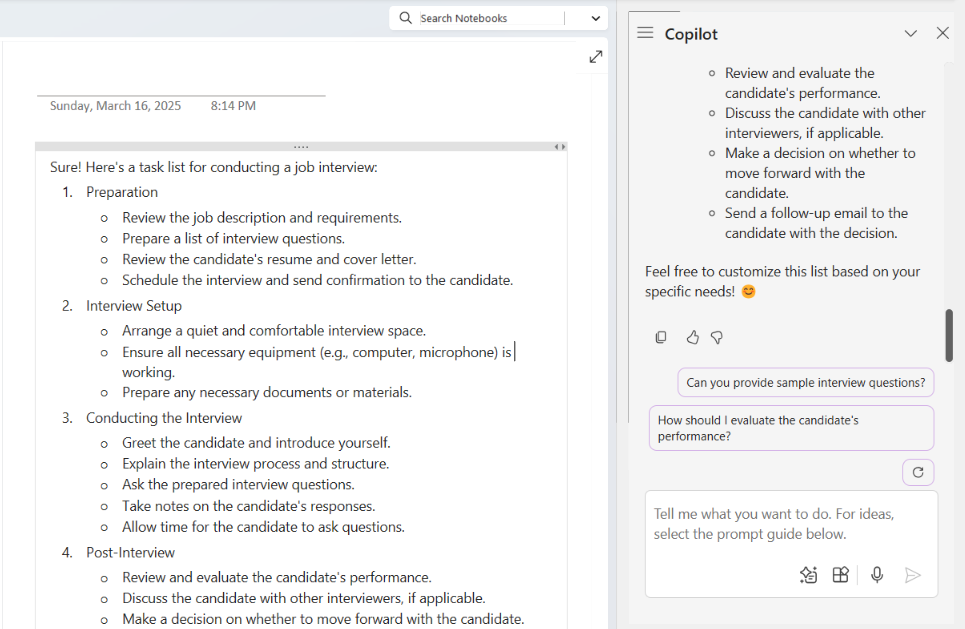Viewport: 965px width, 629px height.
Task: Close the Copilot pane
Action: [x=942, y=33]
